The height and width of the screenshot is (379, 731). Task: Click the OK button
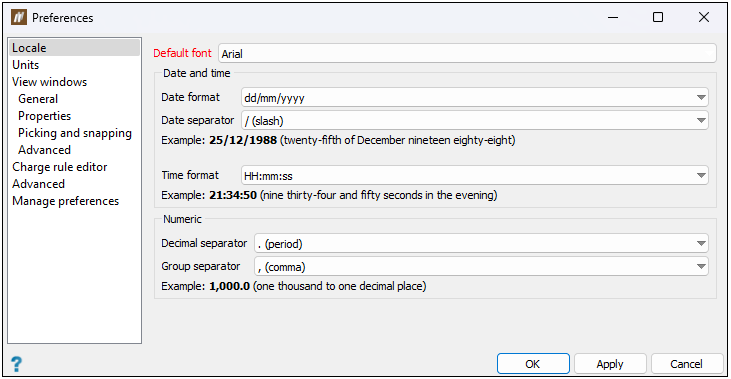[533, 364]
